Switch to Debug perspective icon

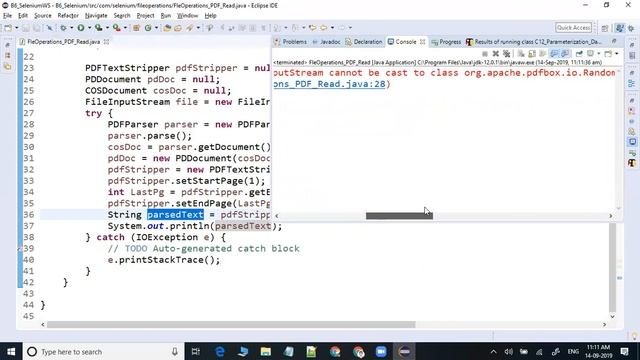click(x=631, y=28)
